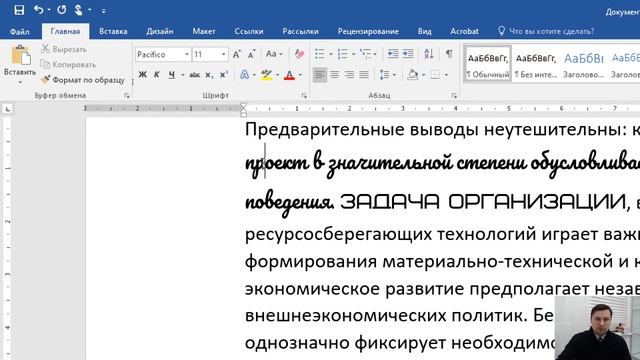Apply red font color
Viewport: 640px width, 360px height.
coord(289,75)
